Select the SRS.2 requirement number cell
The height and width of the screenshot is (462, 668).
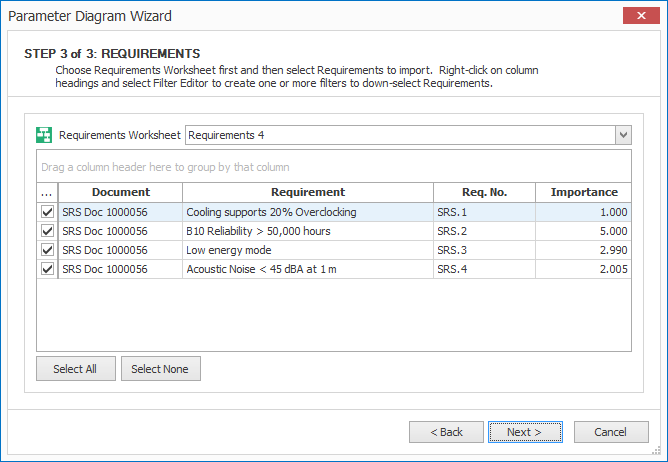click(x=484, y=231)
